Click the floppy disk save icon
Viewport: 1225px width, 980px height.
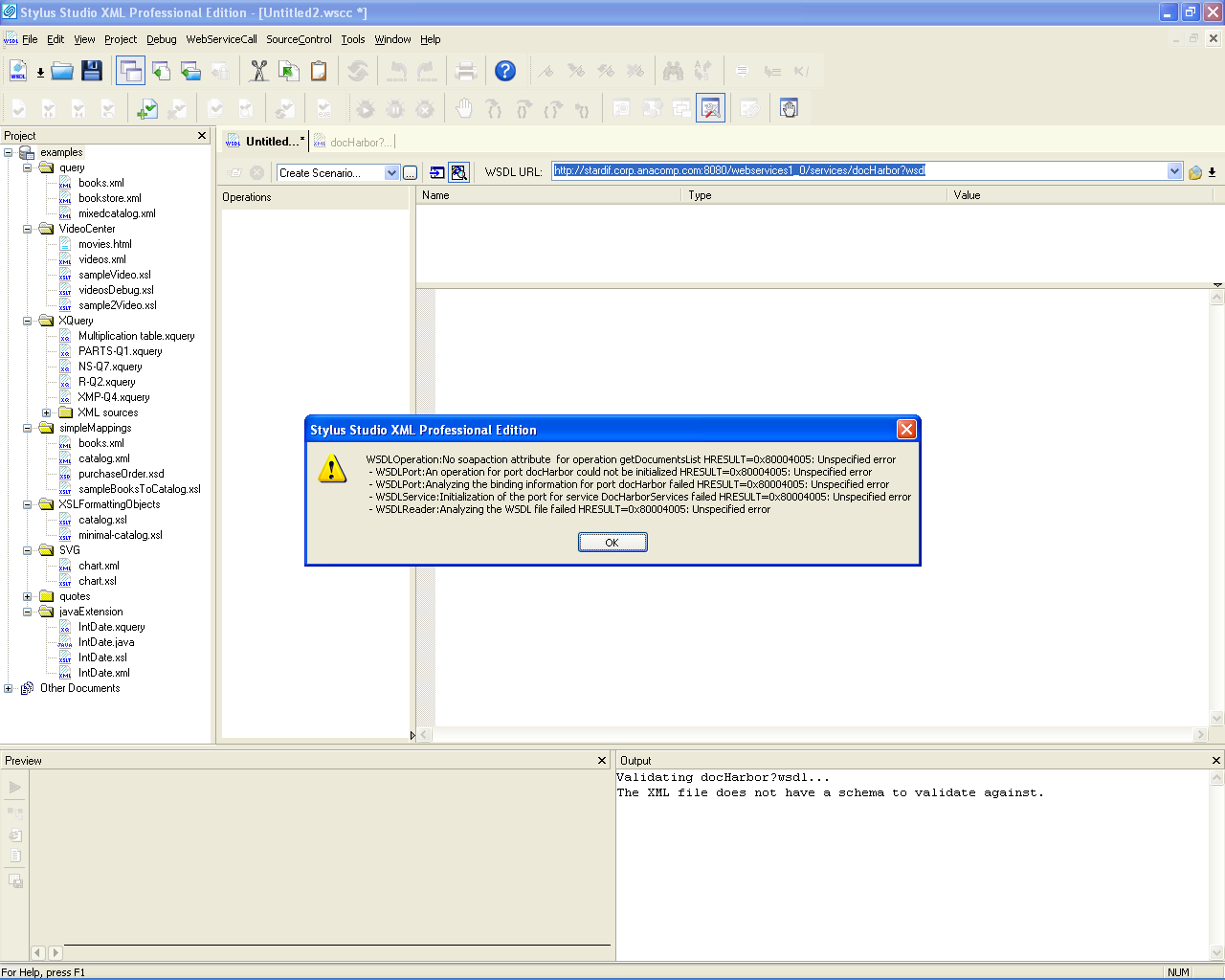[x=92, y=71]
